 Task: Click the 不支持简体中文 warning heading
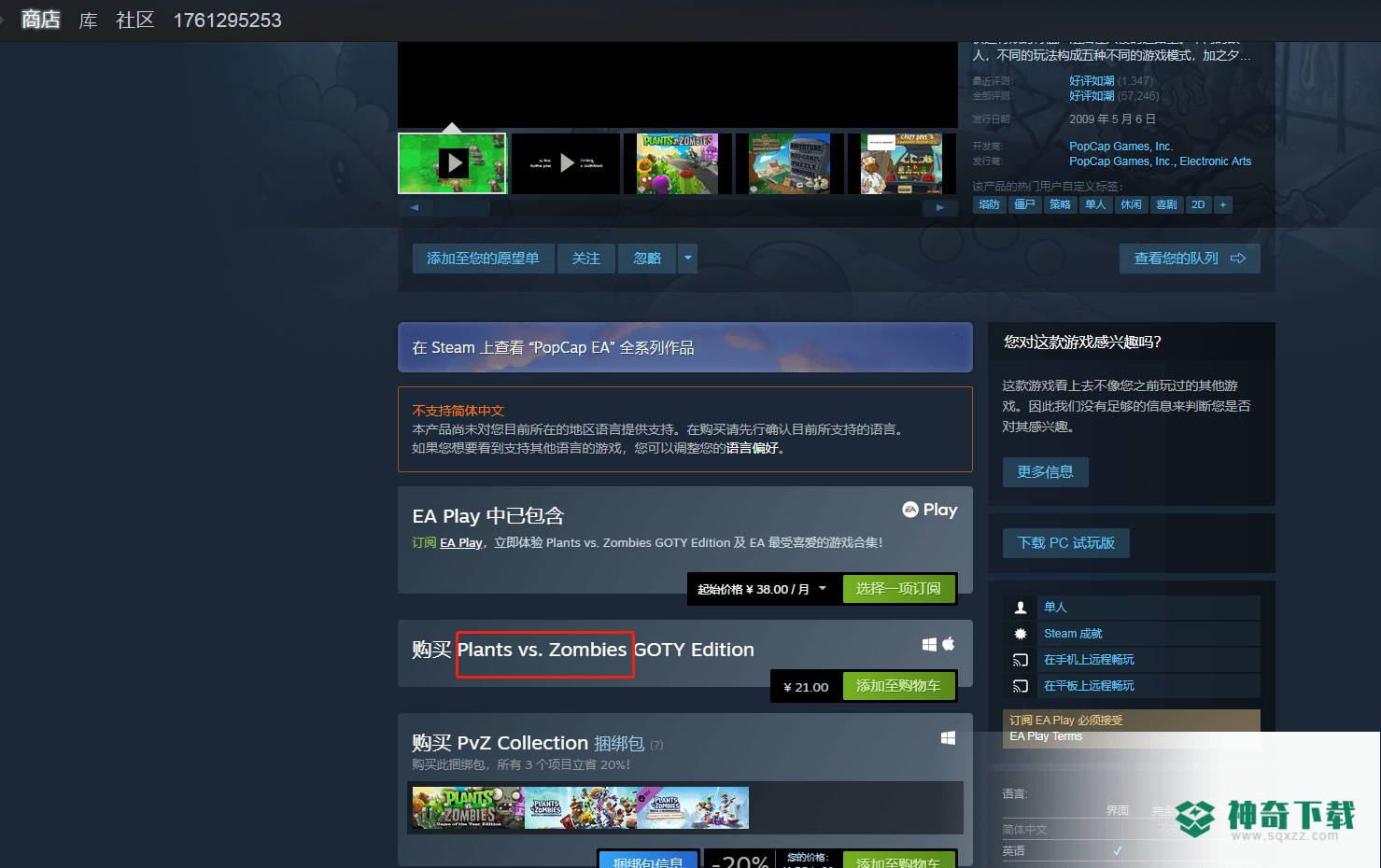pyautogui.click(x=458, y=411)
